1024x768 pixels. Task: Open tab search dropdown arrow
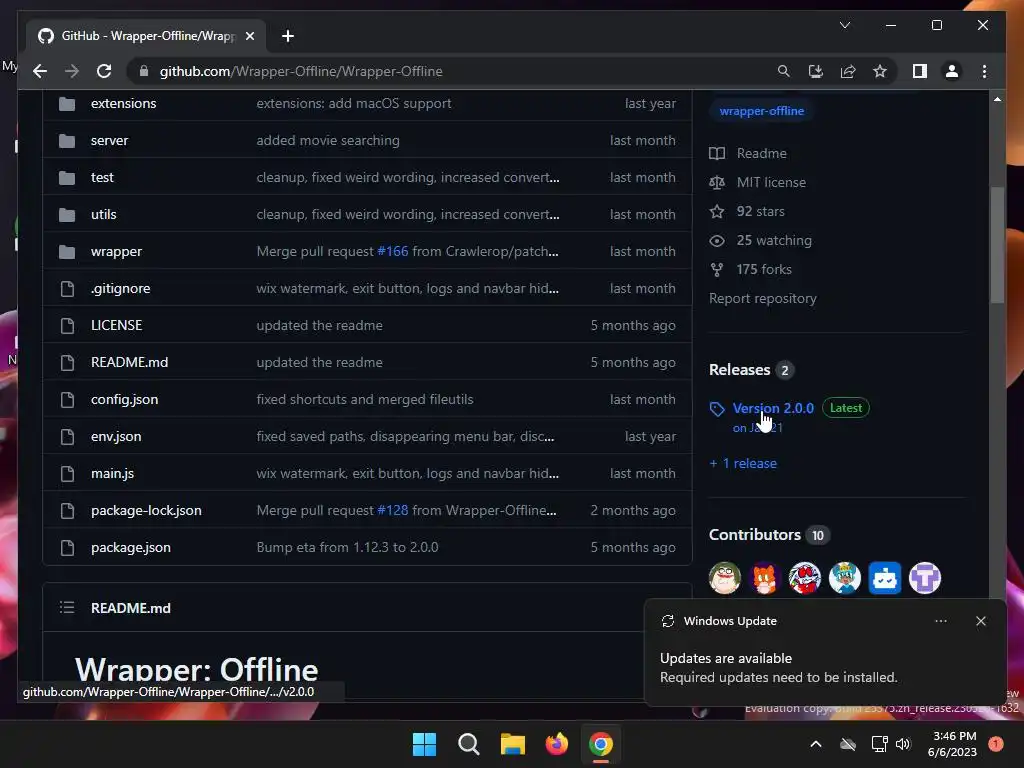pos(844,25)
